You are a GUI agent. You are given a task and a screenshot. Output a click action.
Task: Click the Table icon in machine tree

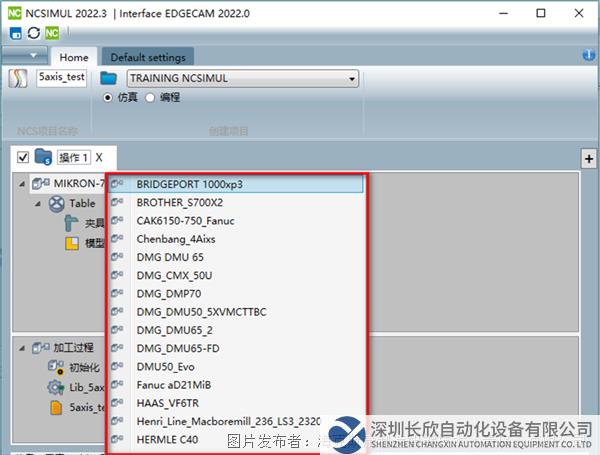(x=56, y=203)
